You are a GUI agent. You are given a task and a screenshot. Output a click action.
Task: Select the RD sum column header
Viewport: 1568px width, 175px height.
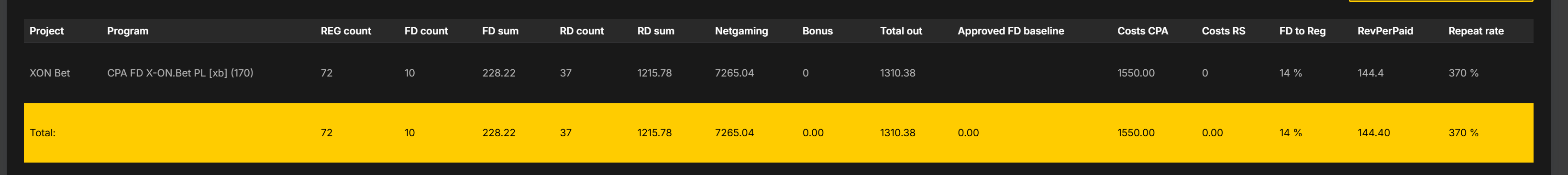[655, 31]
